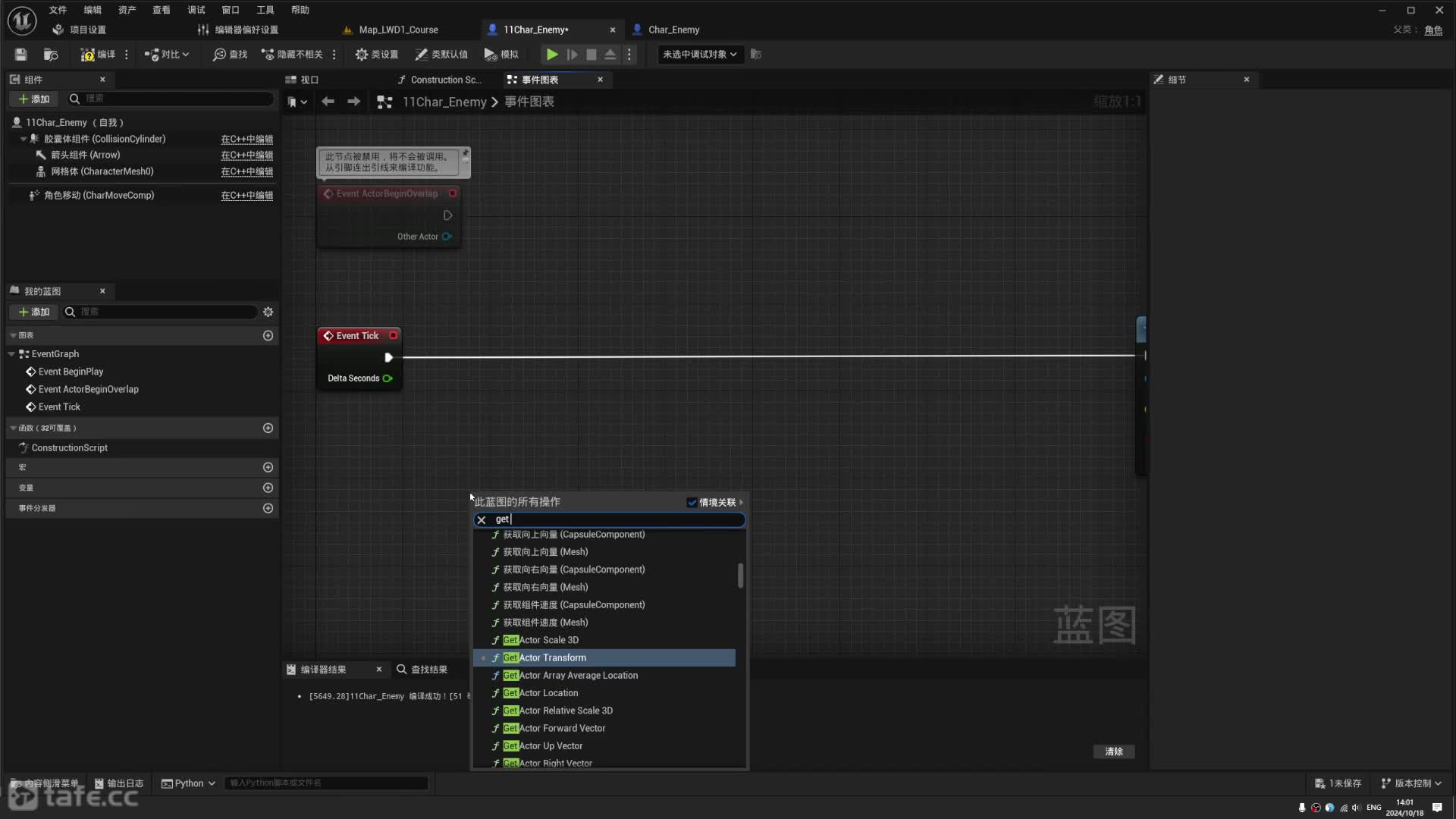Open 版本控制 revision control dropdown
Viewport: 1456px width, 819px height.
1411,783
